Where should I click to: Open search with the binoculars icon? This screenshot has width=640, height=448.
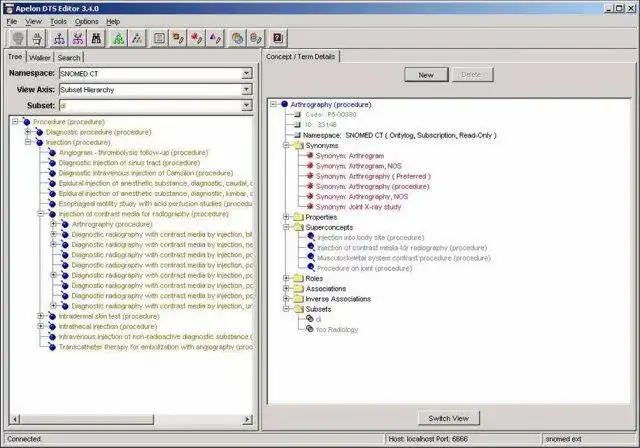97,38
